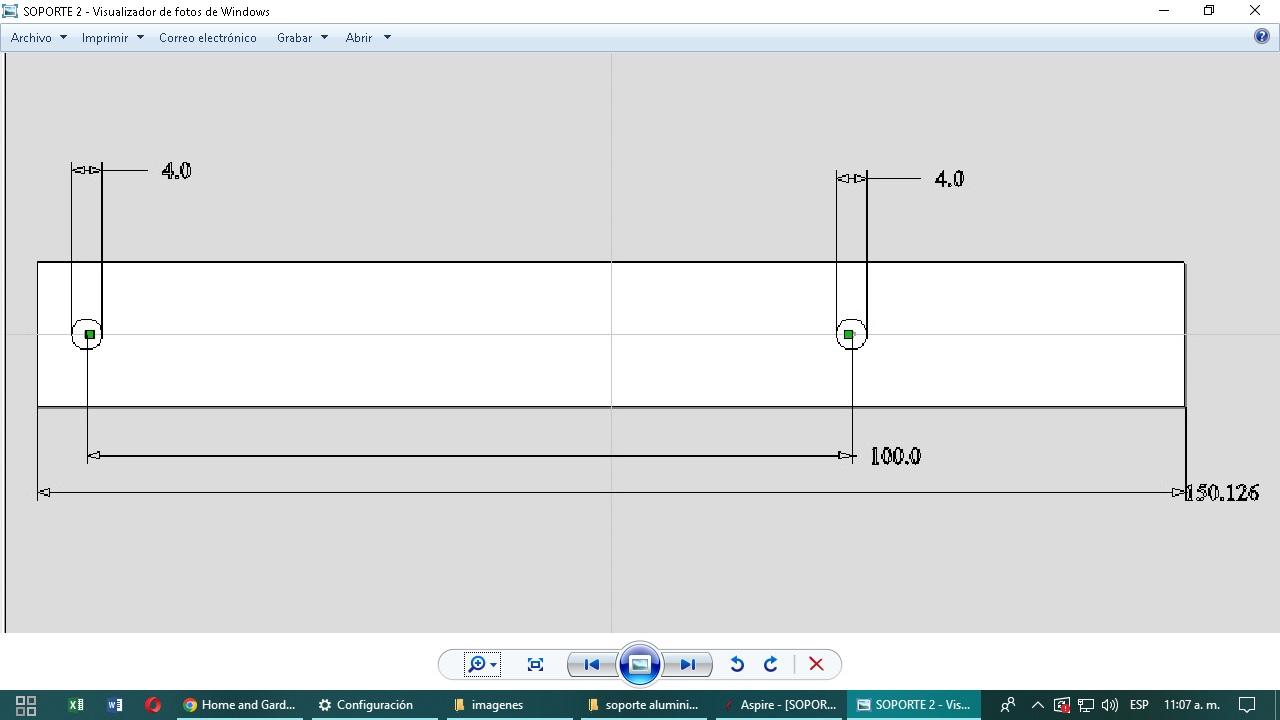Rotate the image clockwise
Viewport: 1280px width, 720px height.
pyautogui.click(x=771, y=664)
